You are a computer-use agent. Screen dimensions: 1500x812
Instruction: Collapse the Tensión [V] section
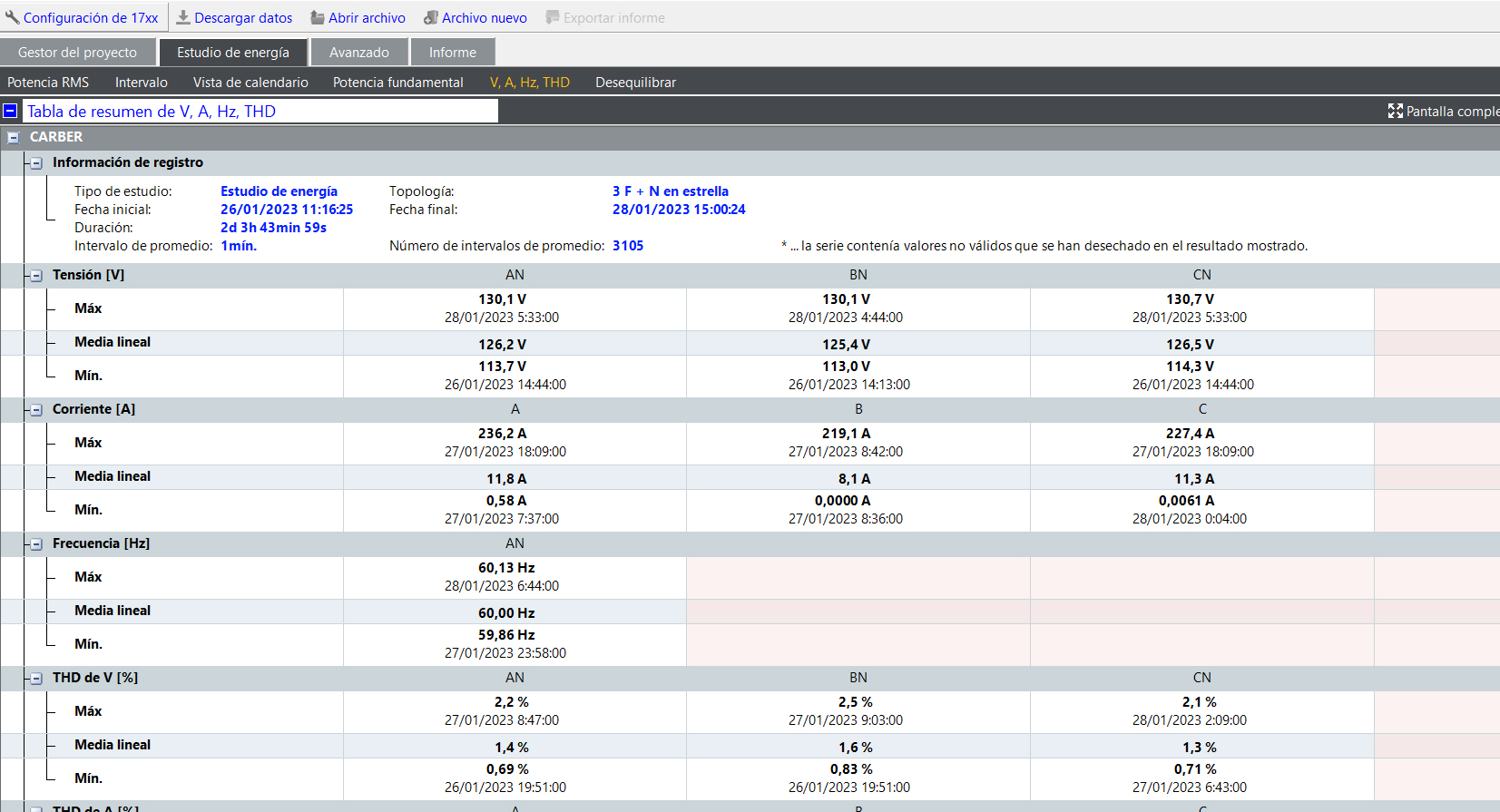click(36, 276)
